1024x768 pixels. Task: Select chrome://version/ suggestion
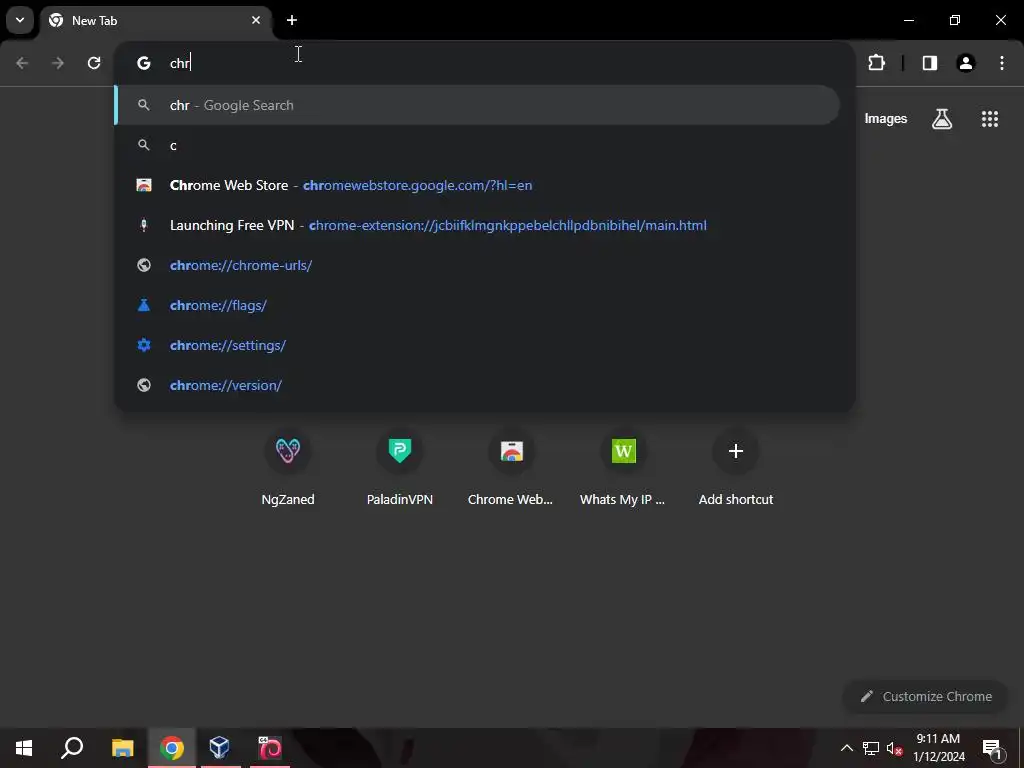point(477,385)
